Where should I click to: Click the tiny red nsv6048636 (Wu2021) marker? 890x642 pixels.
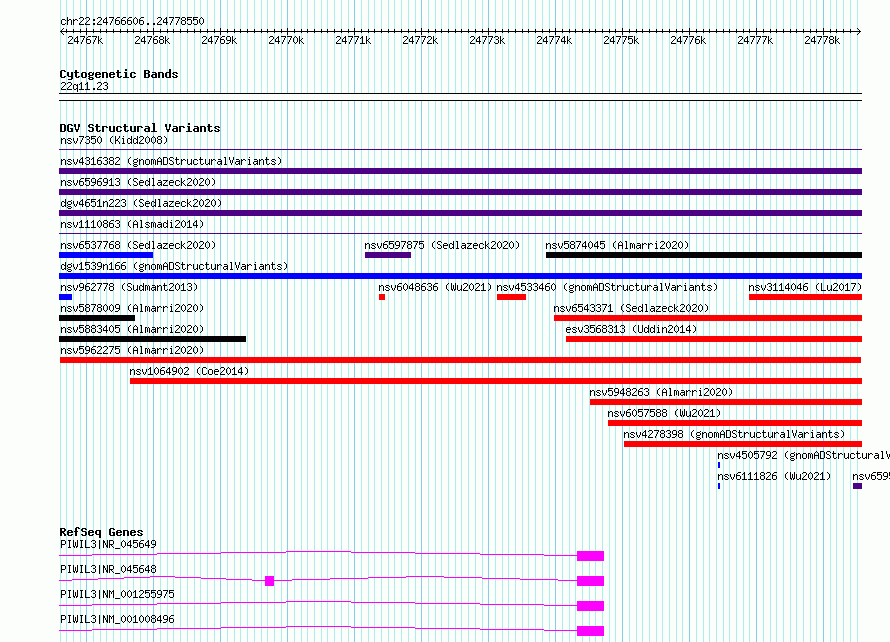point(382,297)
